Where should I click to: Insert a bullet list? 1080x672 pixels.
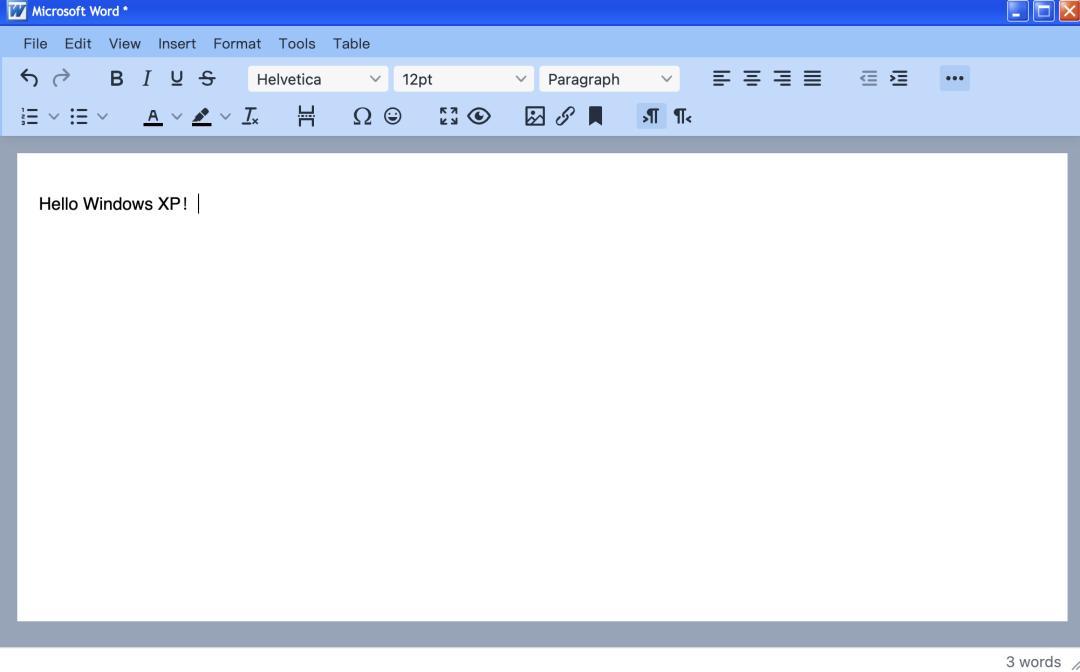79,116
